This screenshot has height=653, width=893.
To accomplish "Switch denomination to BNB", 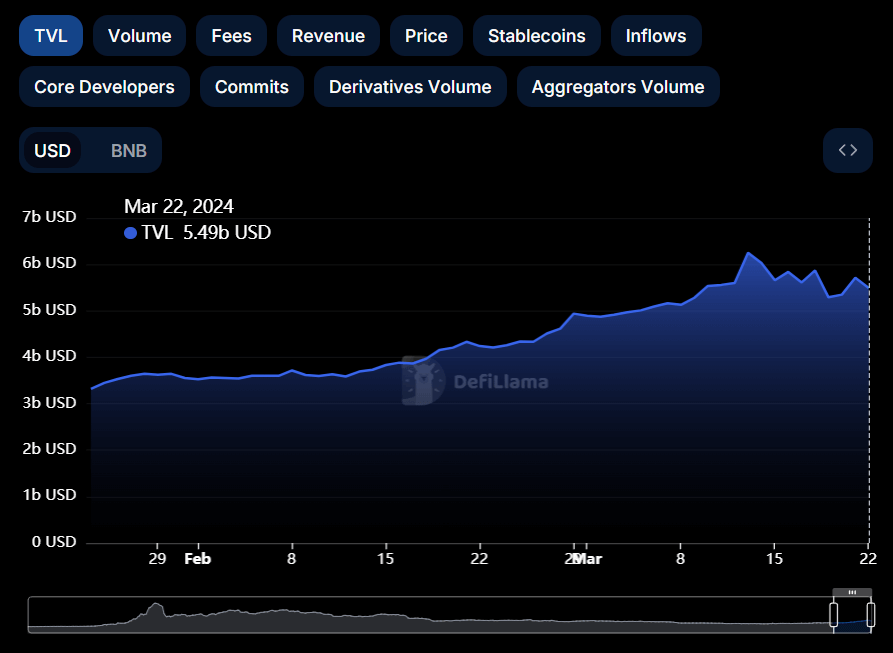I will (x=128, y=151).
